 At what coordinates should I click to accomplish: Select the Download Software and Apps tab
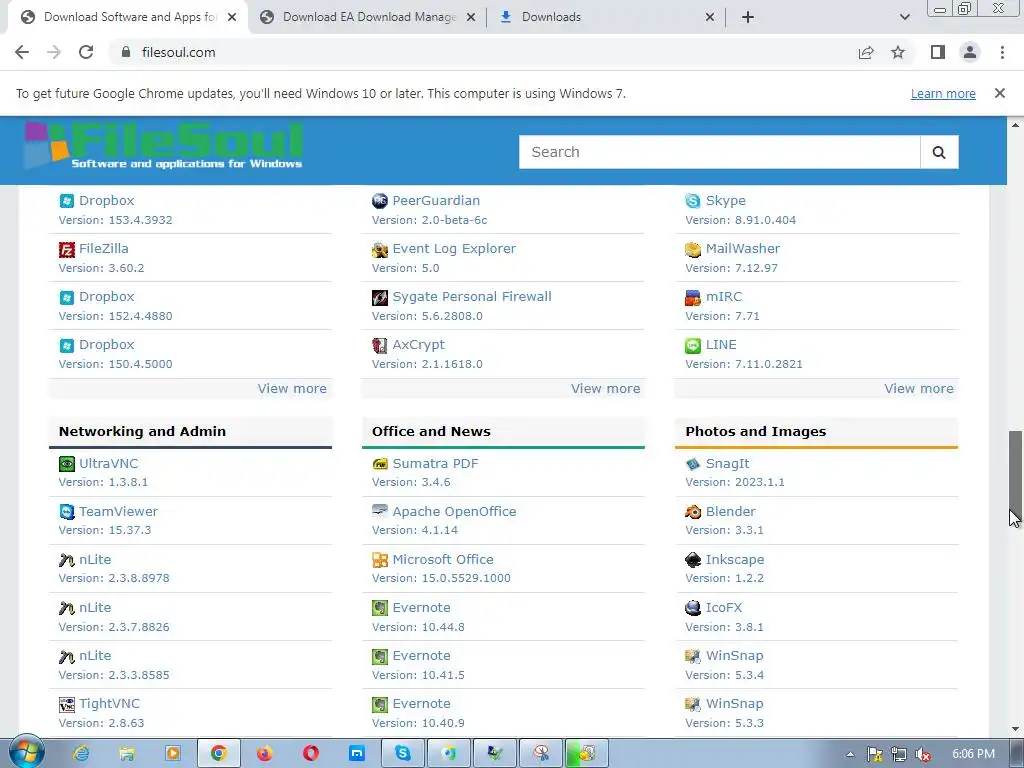tap(129, 17)
